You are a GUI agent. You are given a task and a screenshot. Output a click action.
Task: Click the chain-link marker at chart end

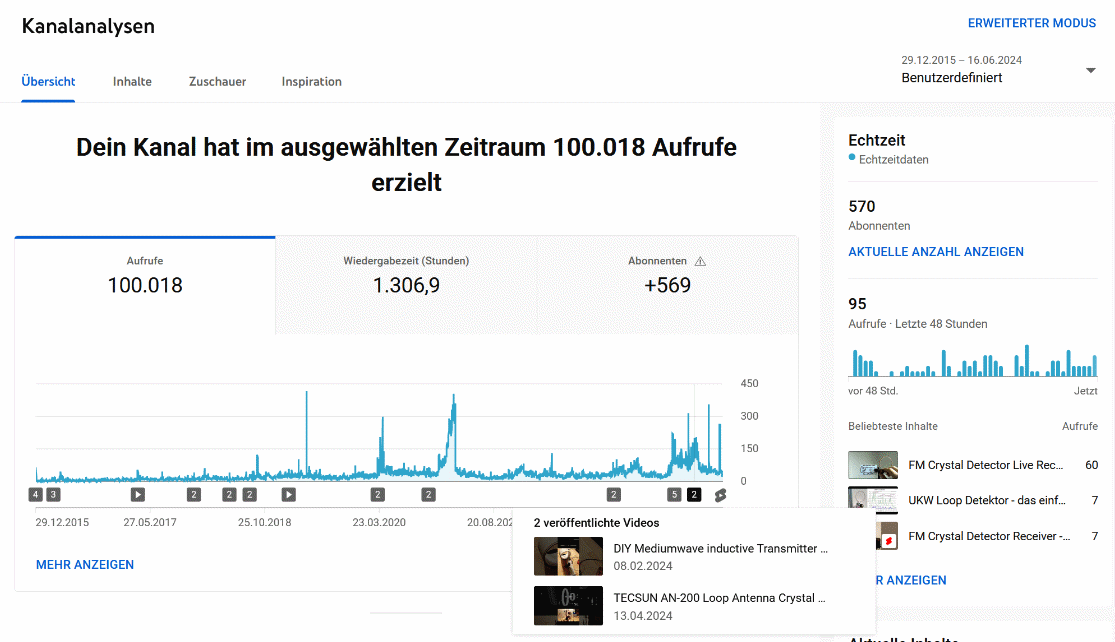point(720,494)
